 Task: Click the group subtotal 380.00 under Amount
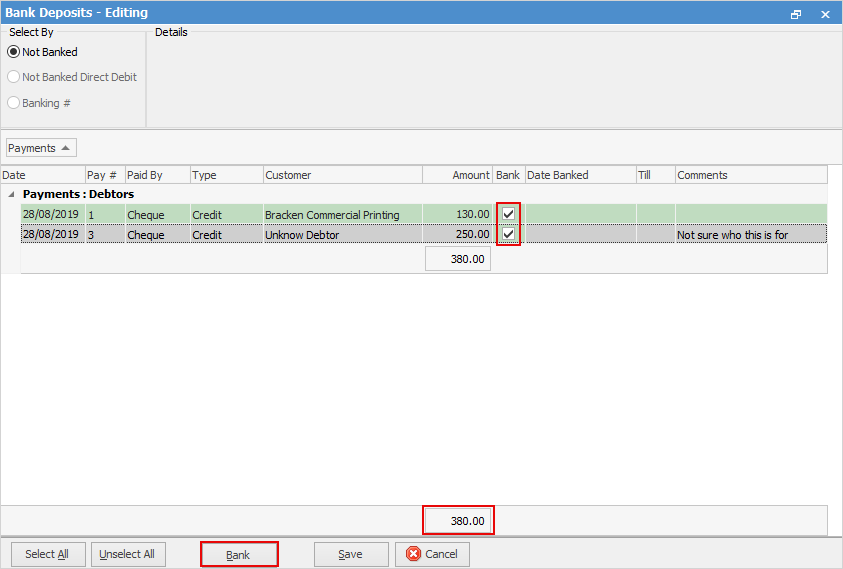tap(458, 259)
